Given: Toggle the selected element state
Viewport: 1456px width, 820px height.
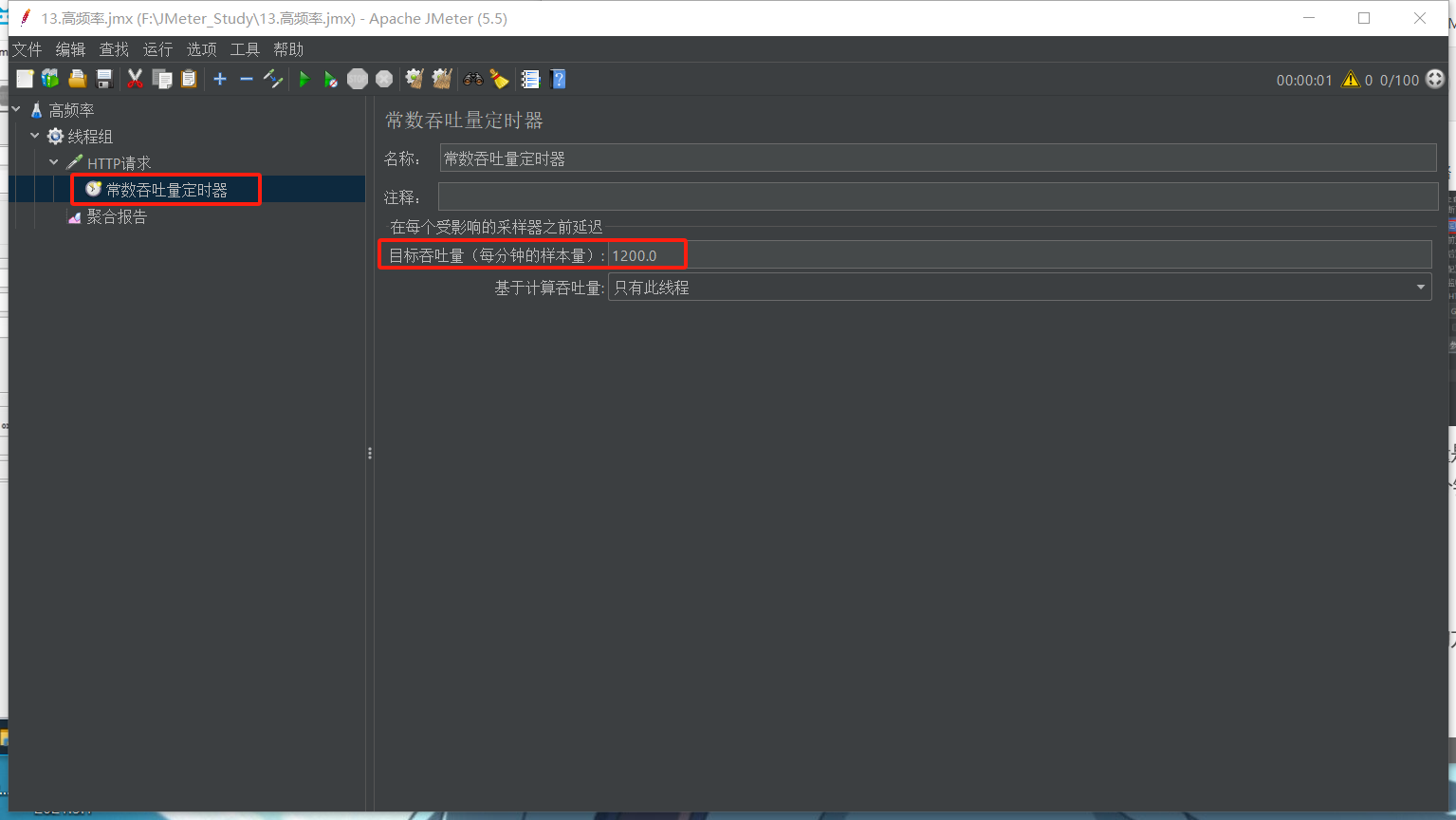Looking at the screenshot, I should 273,80.
